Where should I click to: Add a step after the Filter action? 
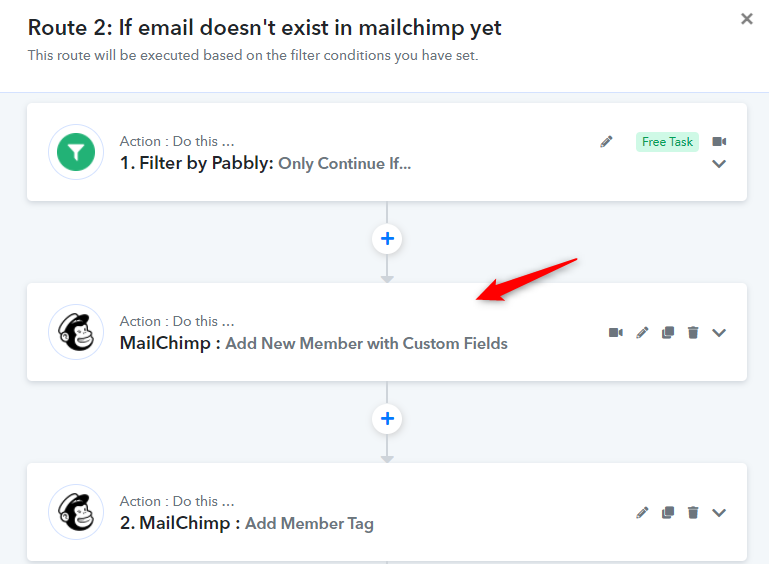tap(387, 239)
